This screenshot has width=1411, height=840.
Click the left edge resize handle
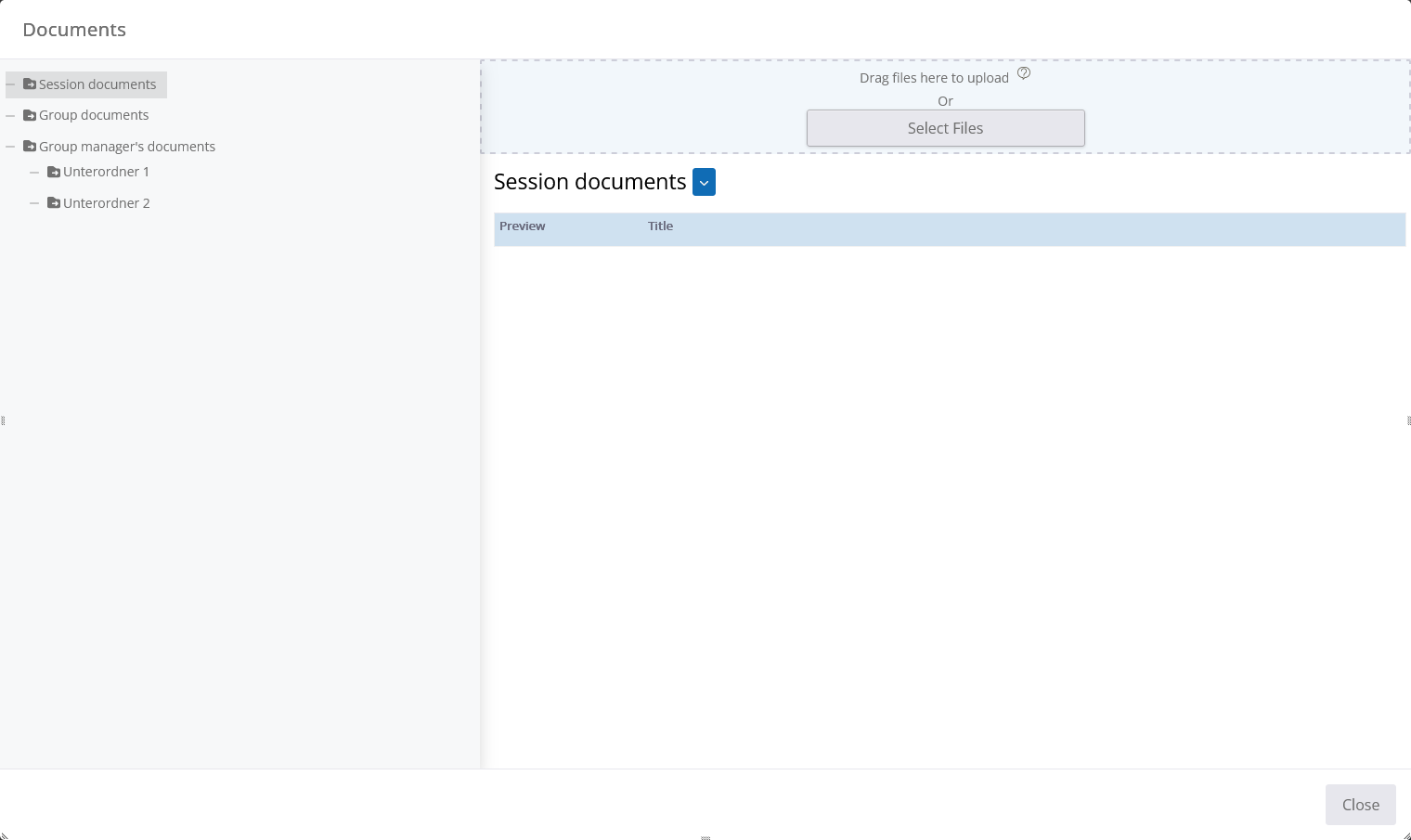coord(3,420)
